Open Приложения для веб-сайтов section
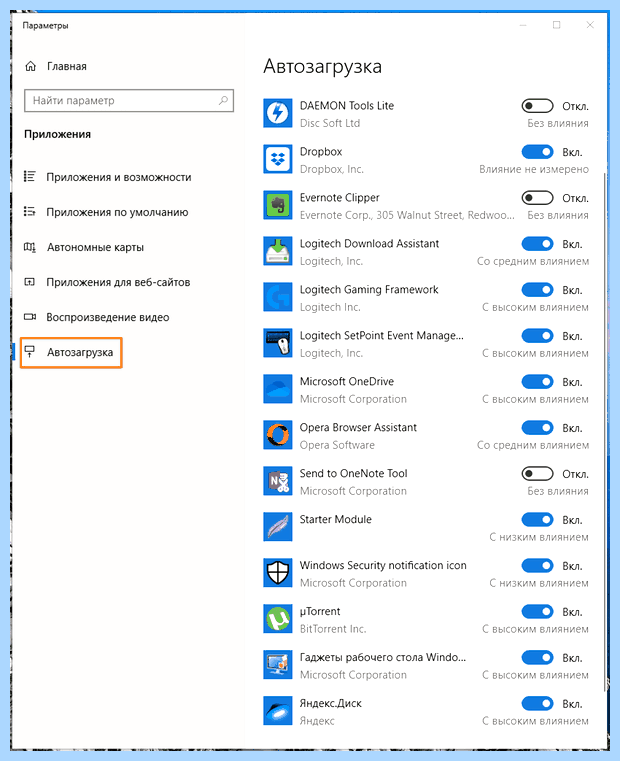 [x=118, y=282]
